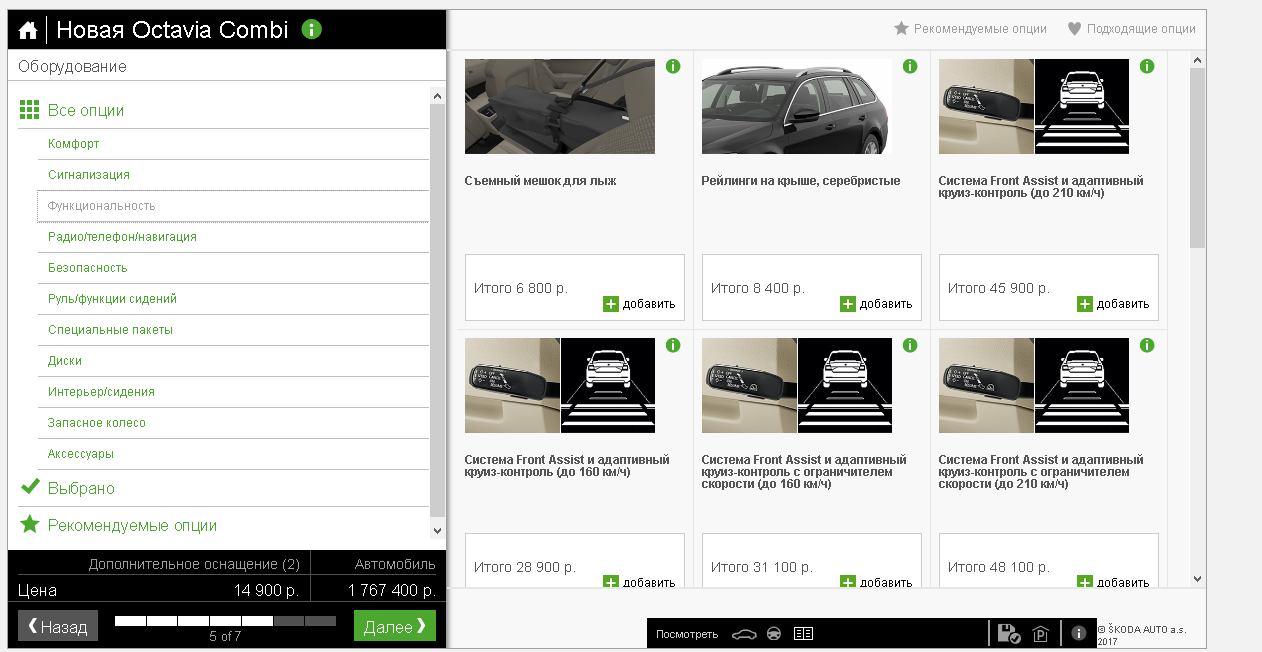Click the Оборудование heading
This screenshot has width=1262, height=652.
(x=72, y=67)
